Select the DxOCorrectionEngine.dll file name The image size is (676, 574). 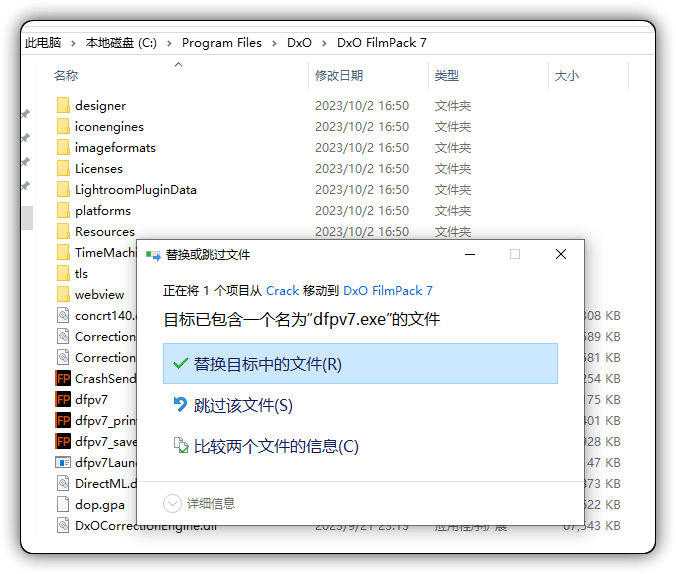point(146,525)
